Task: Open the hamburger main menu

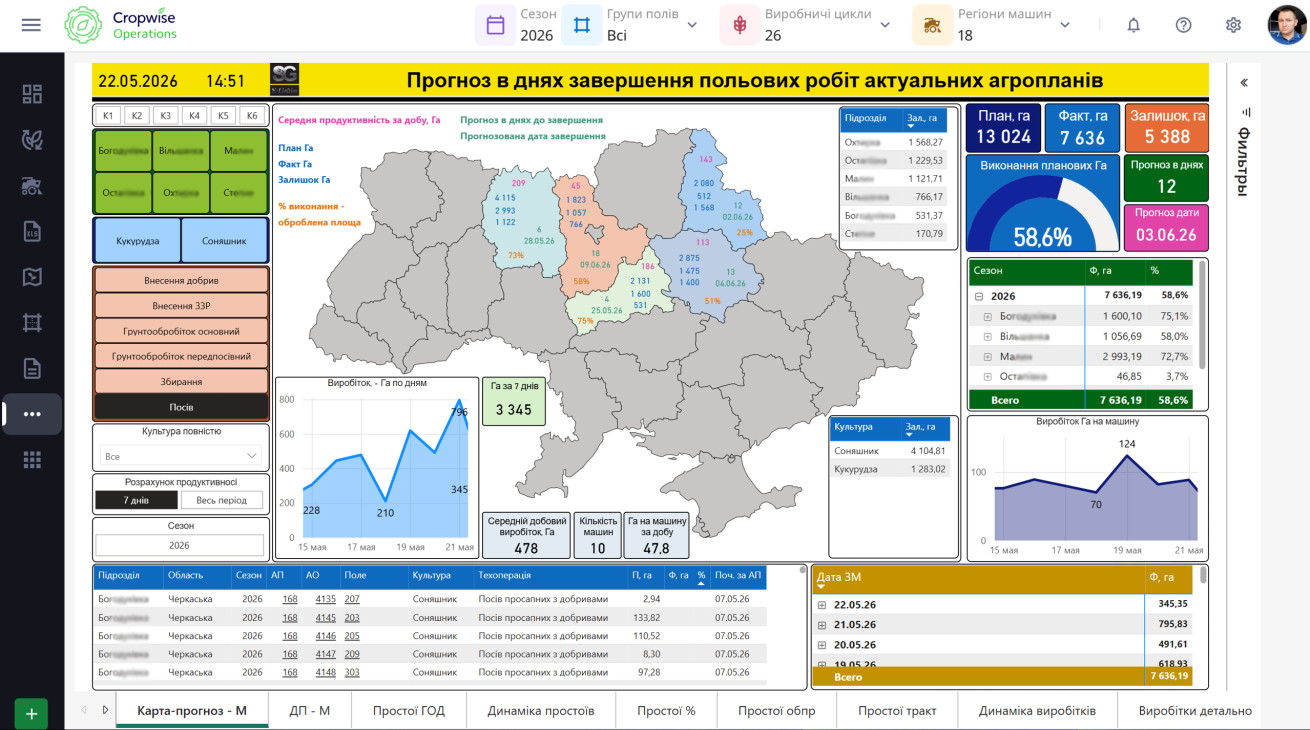Action: [31, 25]
